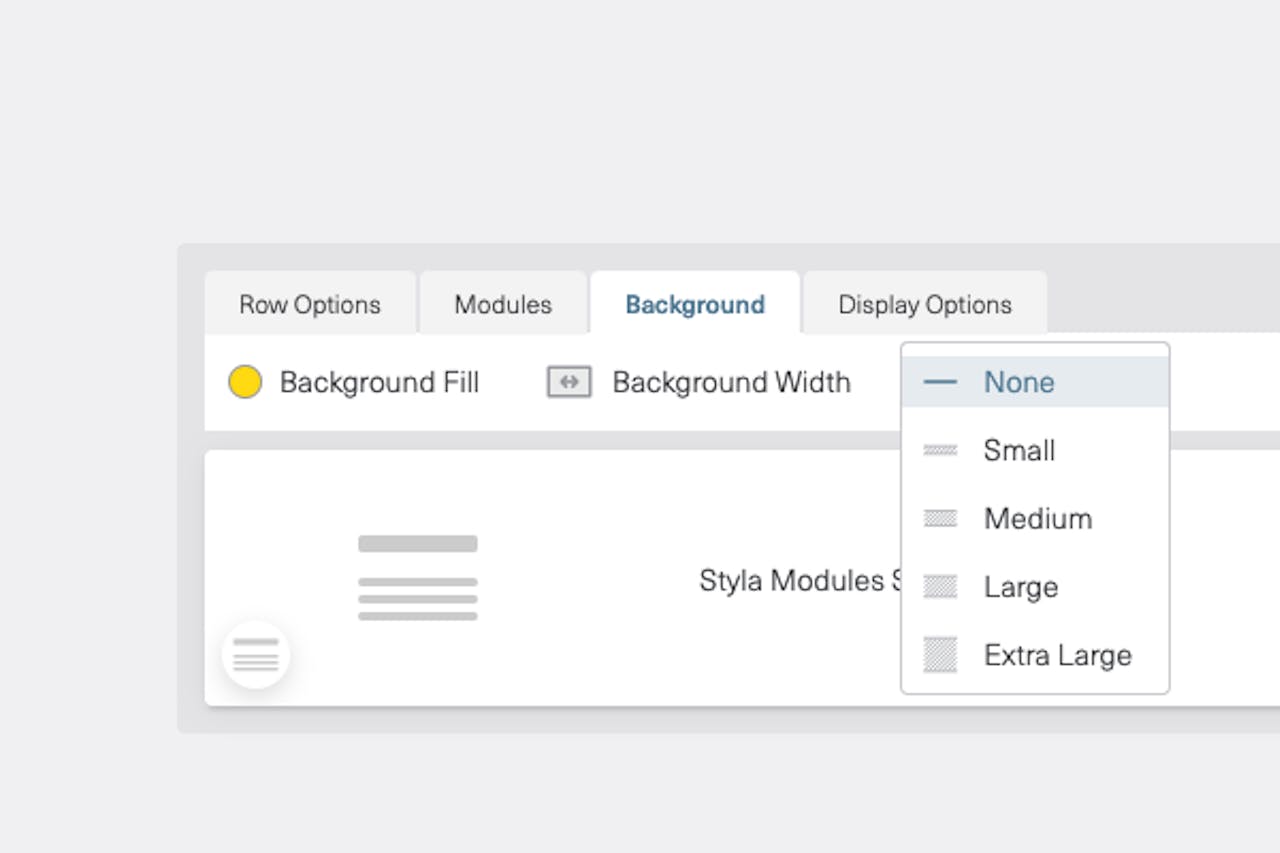Click the Background Width label
The width and height of the screenshot is (1280, 853).
pyautogui.click(x=731, y=382)
